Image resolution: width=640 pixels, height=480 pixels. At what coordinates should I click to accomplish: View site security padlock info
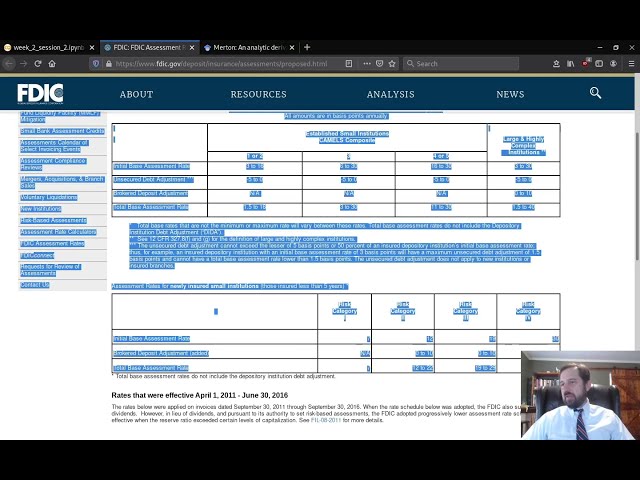click(109, 64)
